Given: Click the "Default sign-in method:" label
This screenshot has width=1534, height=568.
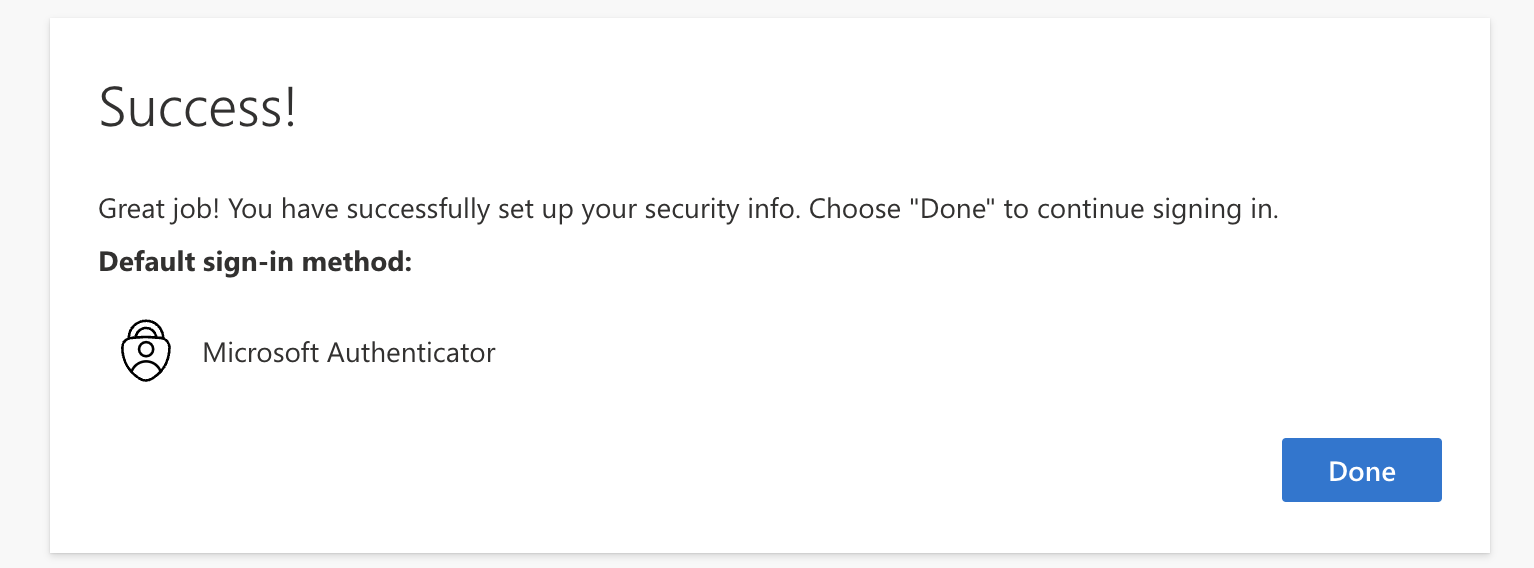Looking at the screenshot, I should pos(255,263).
